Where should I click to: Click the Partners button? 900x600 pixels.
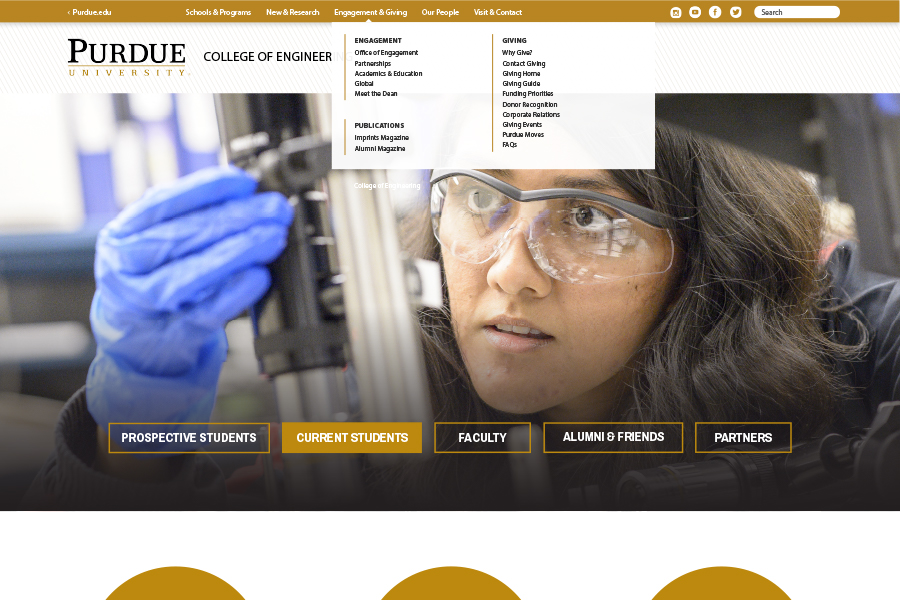pyautogui.click(x=743, y=438)
